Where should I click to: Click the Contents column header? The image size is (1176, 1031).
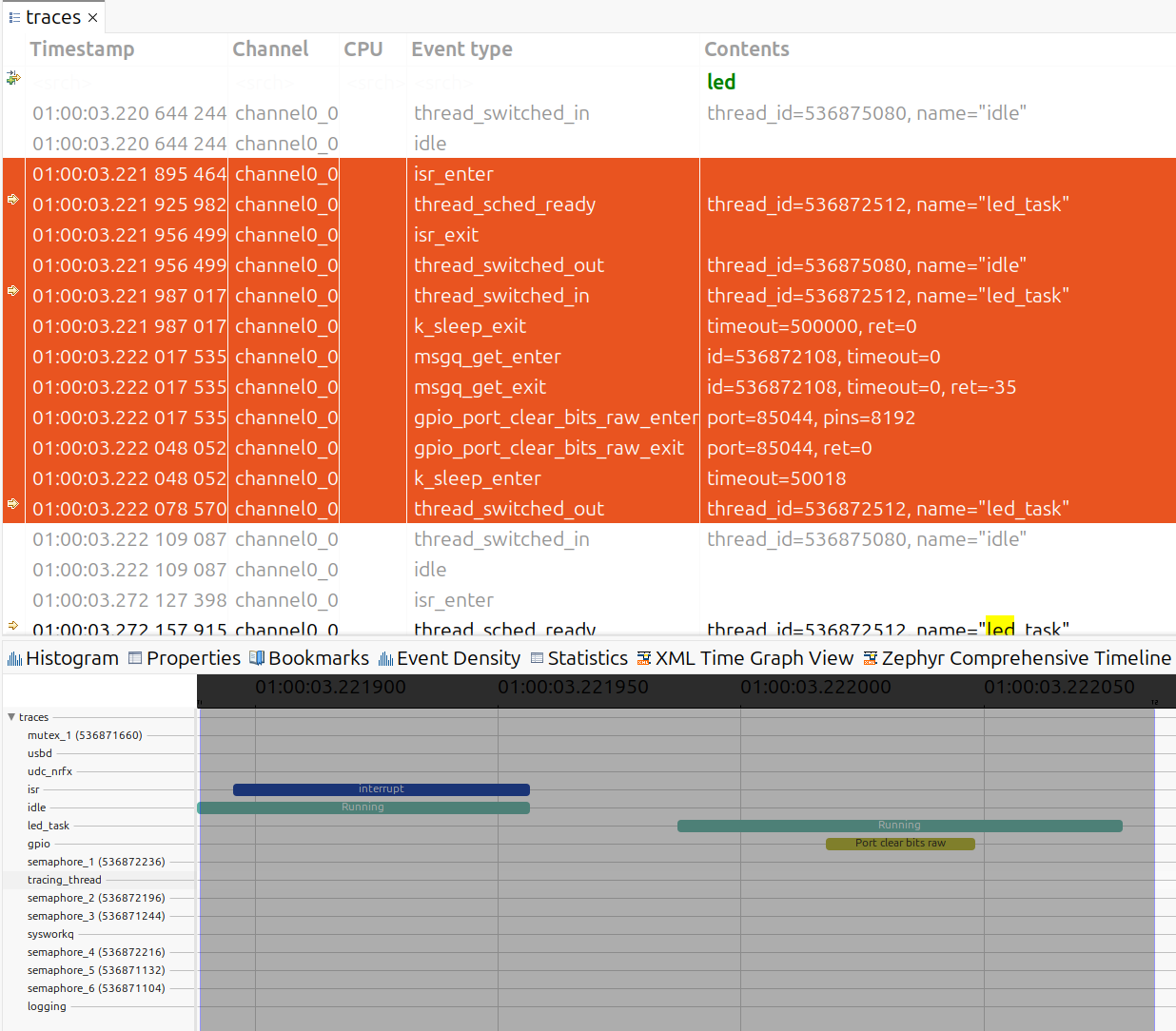(x=746, y=49)
